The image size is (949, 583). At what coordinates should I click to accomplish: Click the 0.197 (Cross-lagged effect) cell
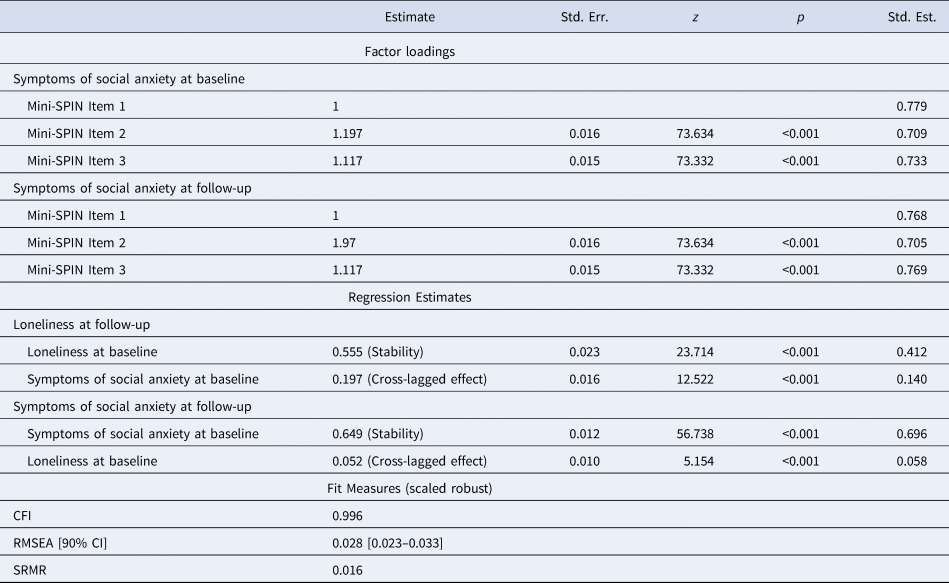click(x=409, y=379)
